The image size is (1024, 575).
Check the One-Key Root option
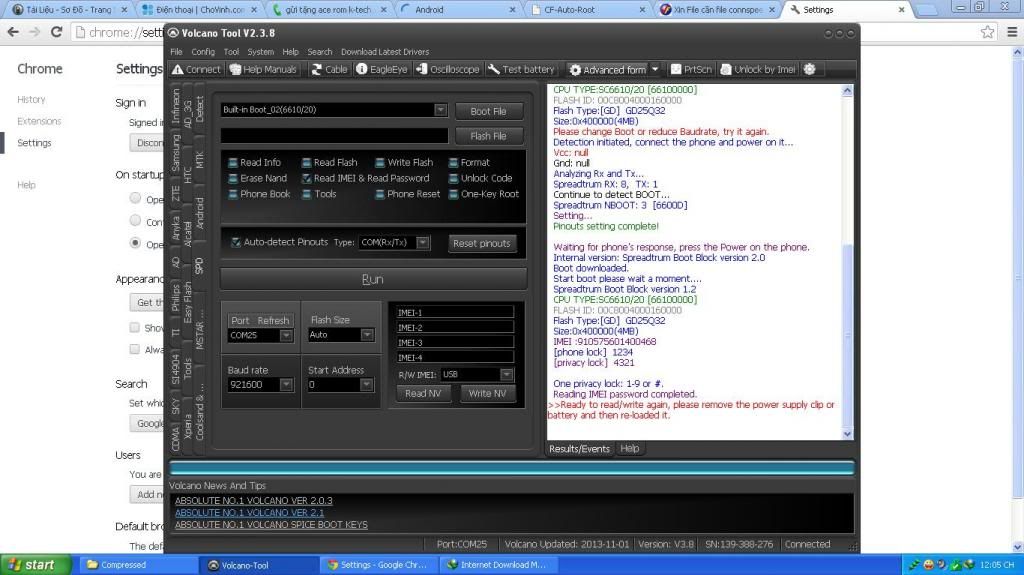[x=453, y=194]
